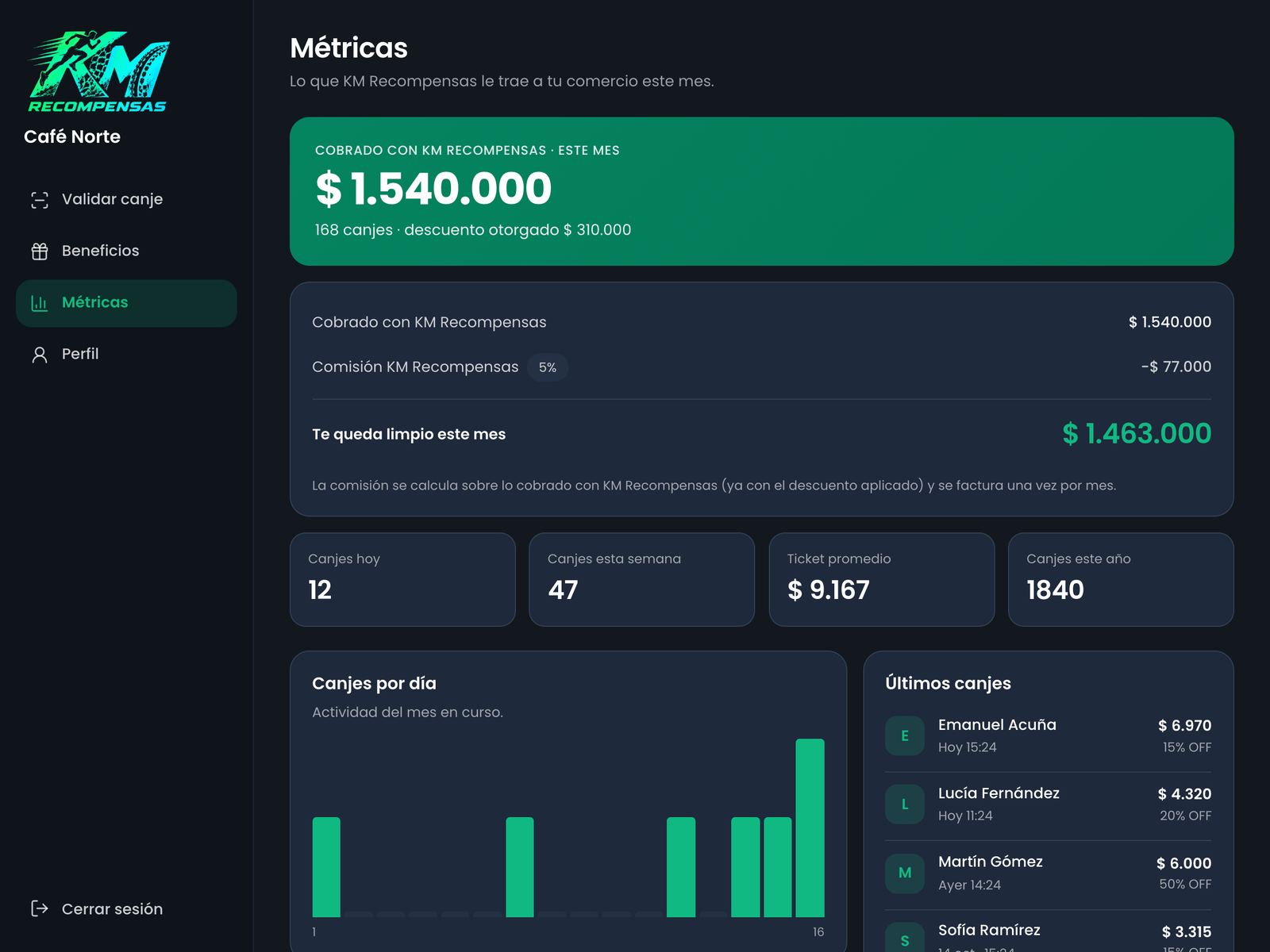
Task: Click the Métricas page heading
Action: pos(348,48)
